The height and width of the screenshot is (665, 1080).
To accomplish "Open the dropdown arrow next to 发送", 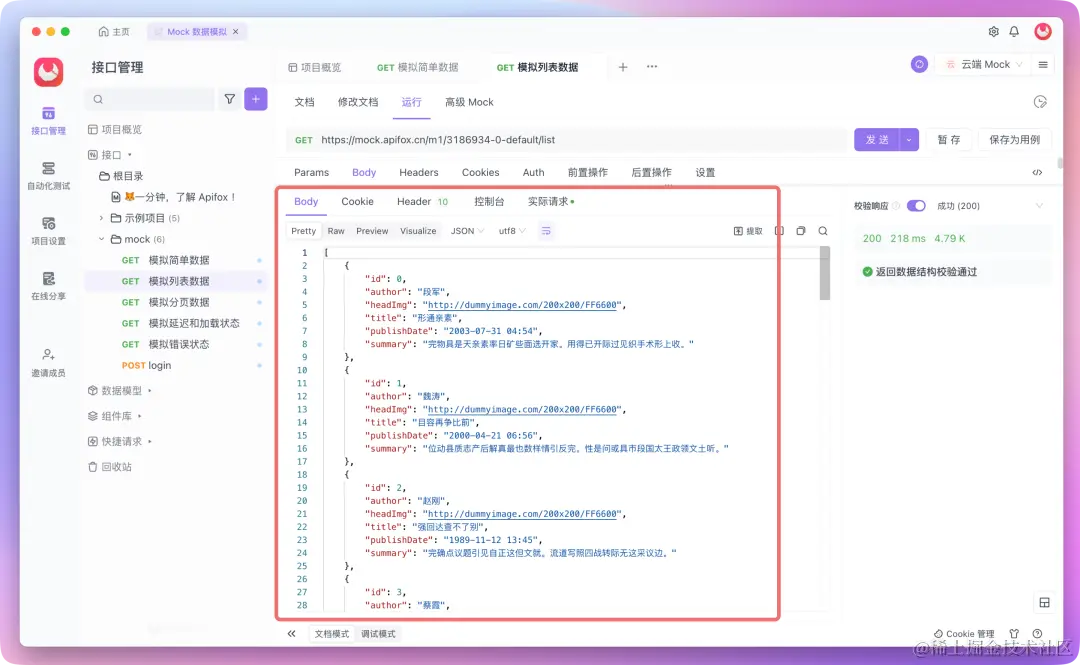I will pyautogui.click(x=909, y=139).
